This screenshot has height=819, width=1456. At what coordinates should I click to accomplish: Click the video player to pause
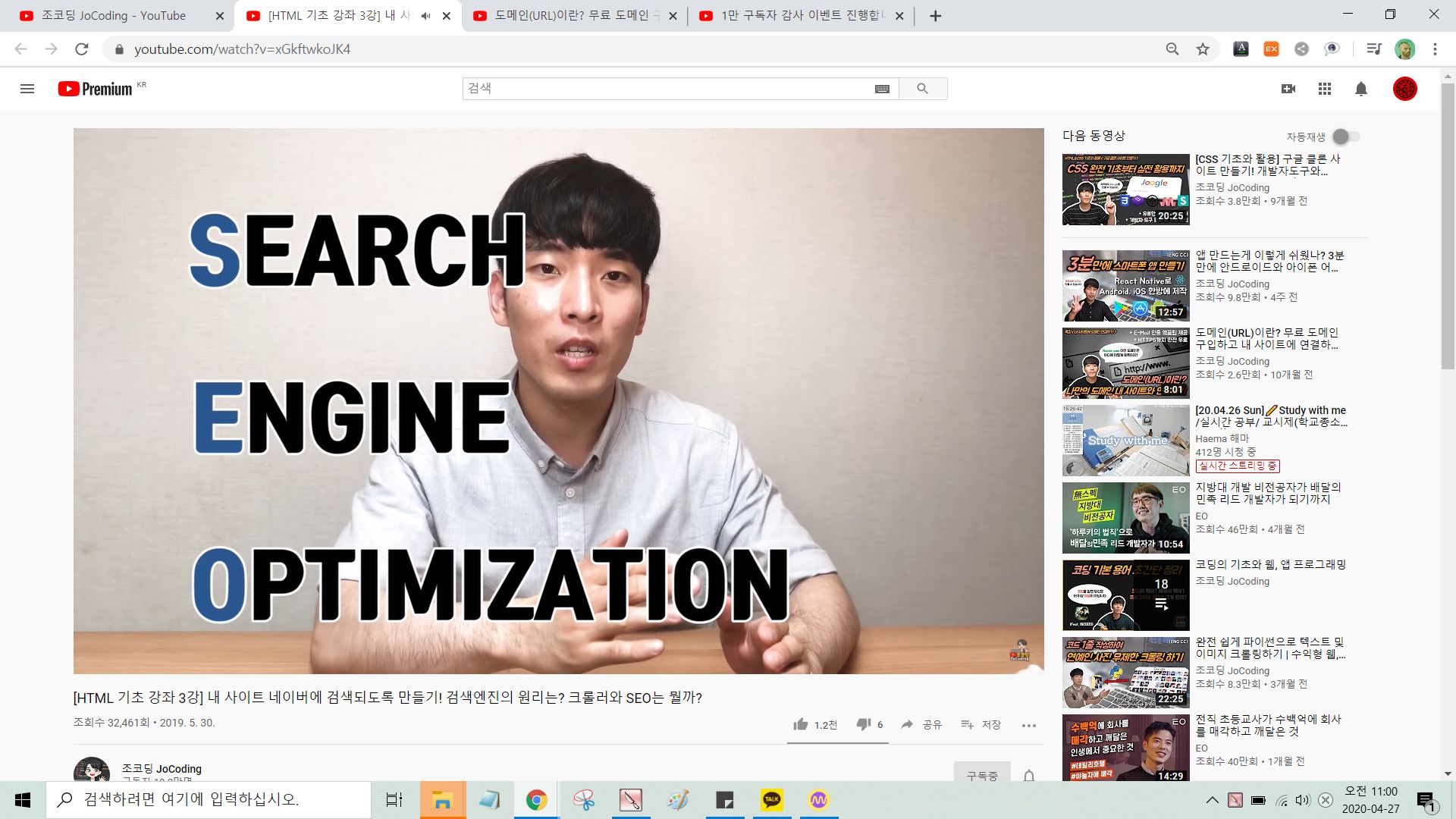tap(558, 400)
